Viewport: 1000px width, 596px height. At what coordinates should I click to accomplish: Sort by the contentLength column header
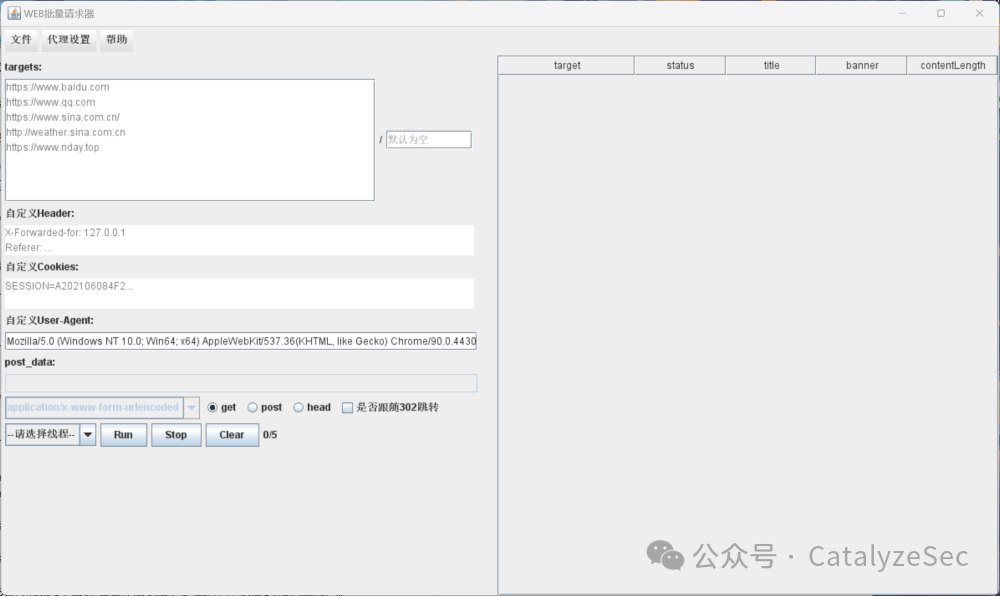click(952, 65)
